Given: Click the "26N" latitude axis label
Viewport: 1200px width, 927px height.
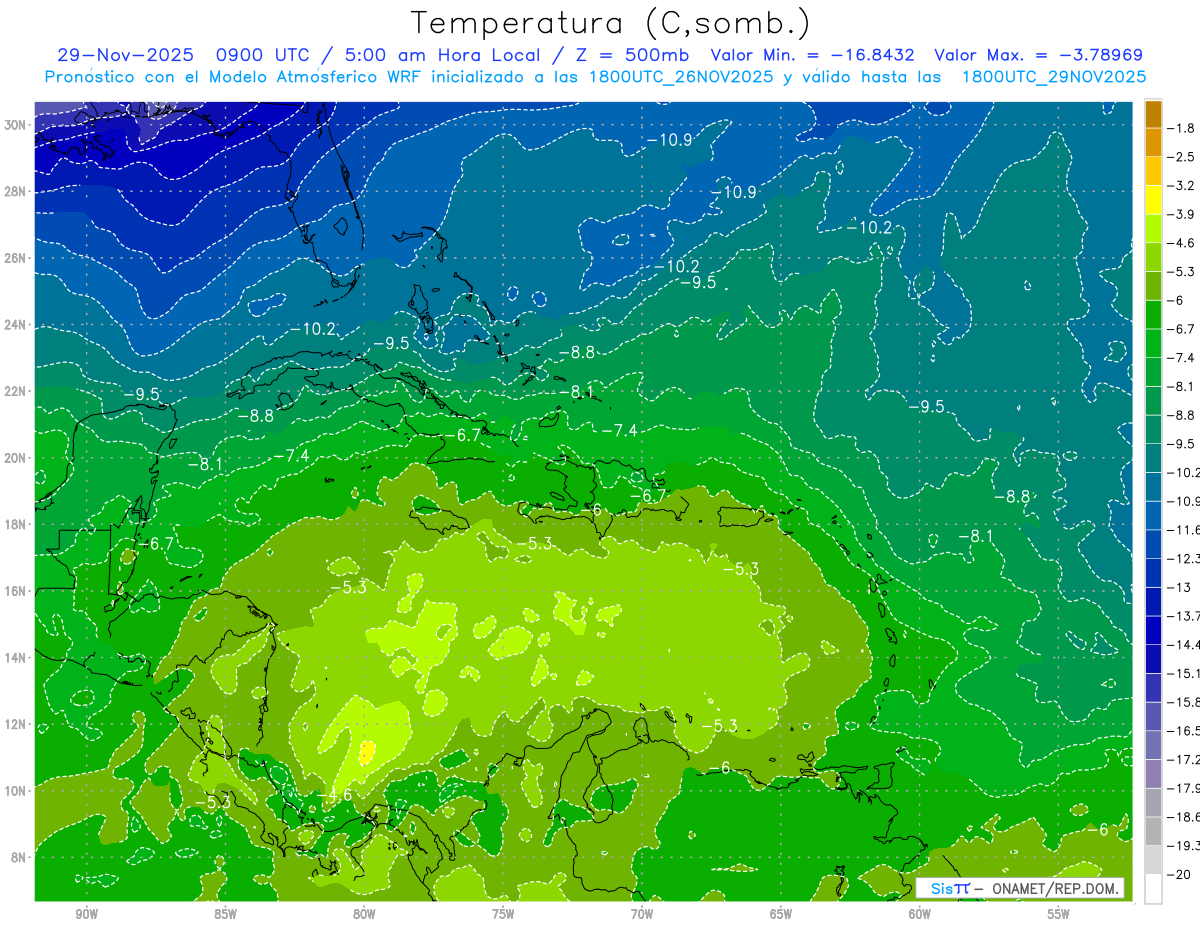Looking at the screenshot, I should [16, 258].
